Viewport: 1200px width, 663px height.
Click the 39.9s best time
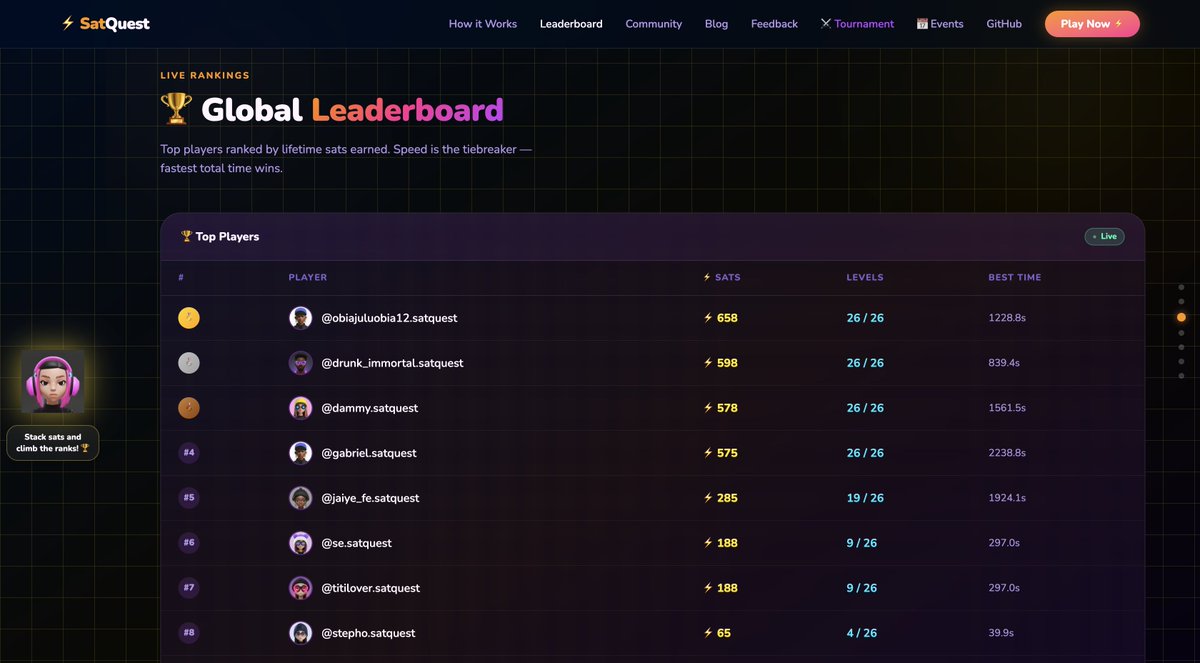pos(1001,633)
